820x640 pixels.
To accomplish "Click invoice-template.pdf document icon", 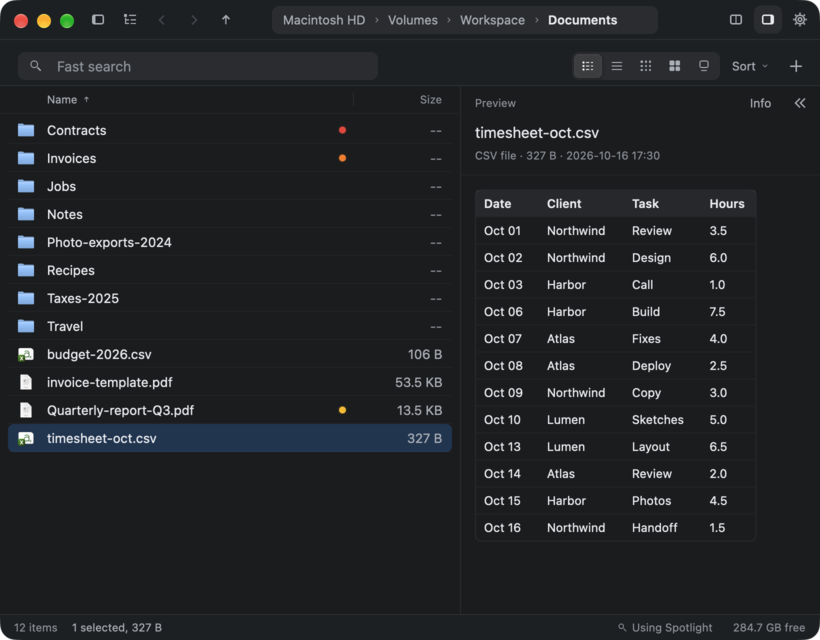I will [26, 382].
